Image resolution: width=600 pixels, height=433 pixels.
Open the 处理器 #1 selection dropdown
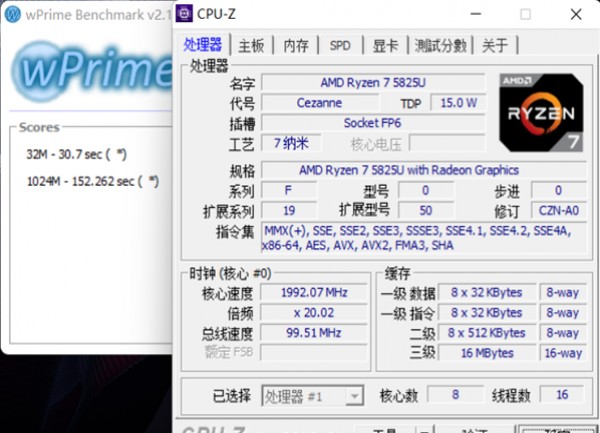tap(312, 396)
